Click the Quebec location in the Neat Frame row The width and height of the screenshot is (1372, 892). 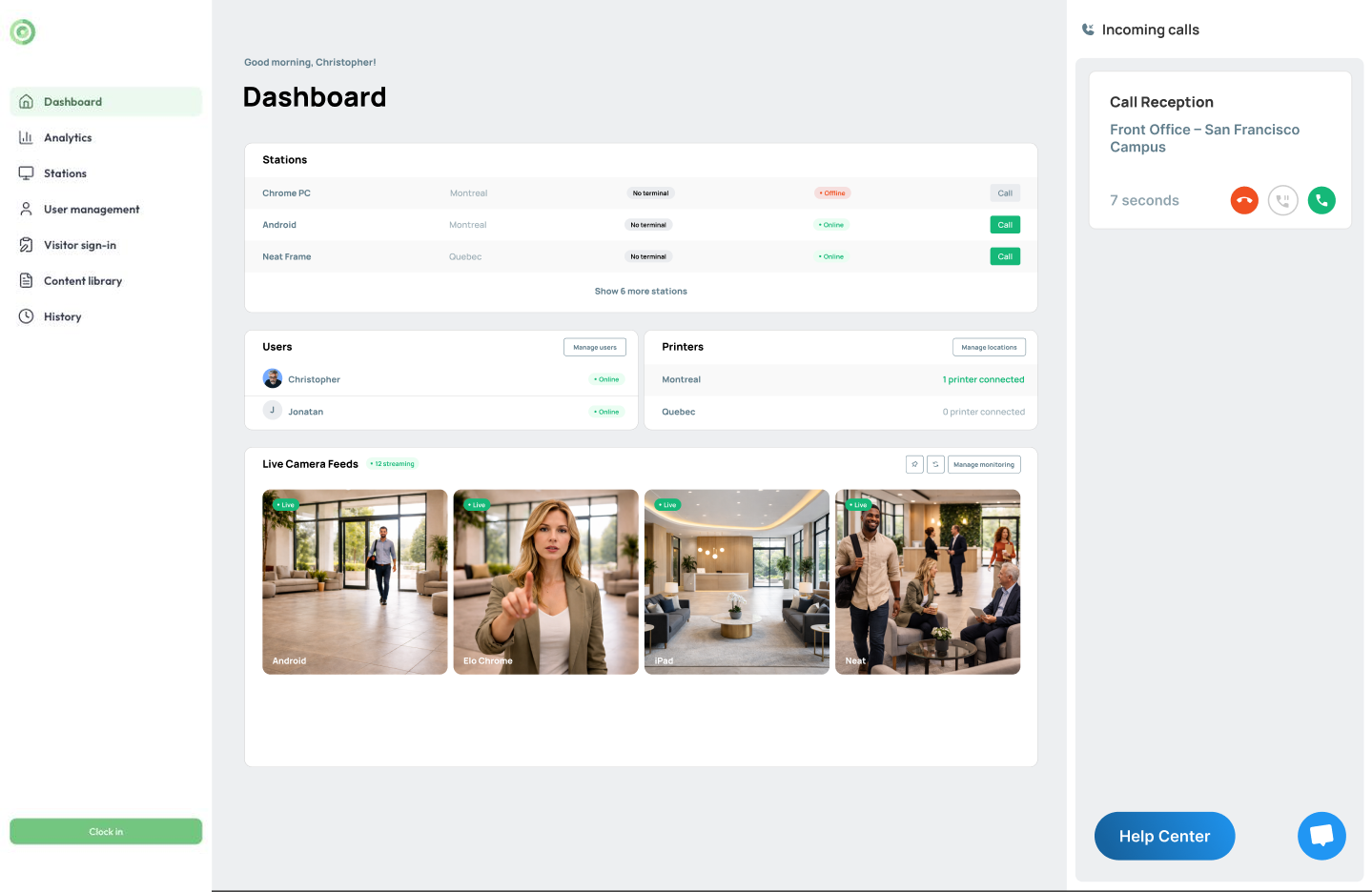point(465,256)
